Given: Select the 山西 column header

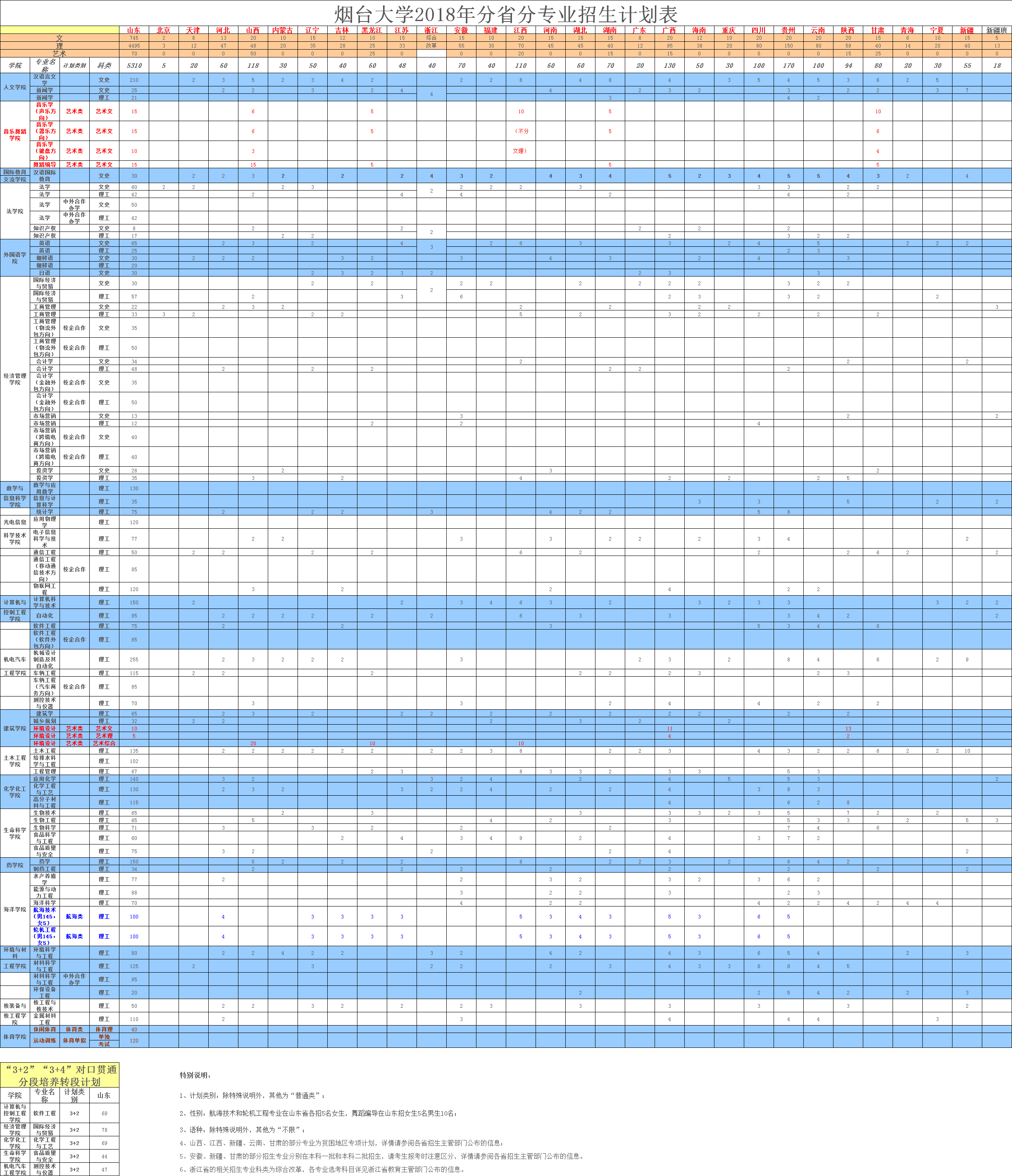Looking at the screenshot, I should pos(253,30).
